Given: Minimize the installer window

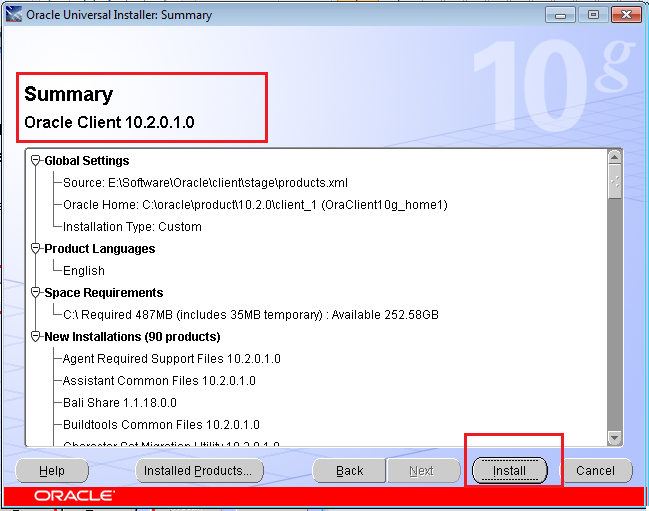Looking at the screenshot, I should 560,15.
